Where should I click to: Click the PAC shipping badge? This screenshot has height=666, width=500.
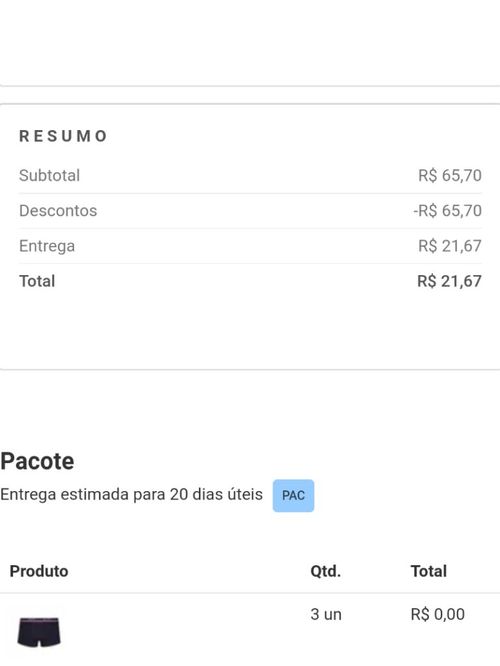tap(293, 495)
